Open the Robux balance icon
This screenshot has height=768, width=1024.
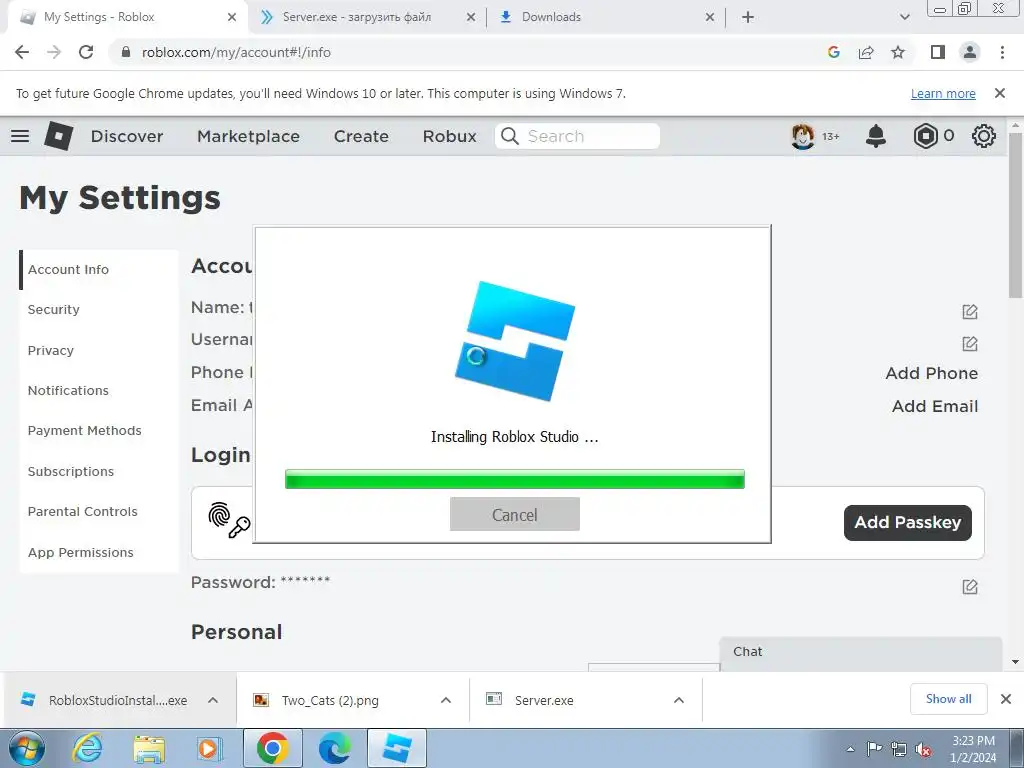925,136
